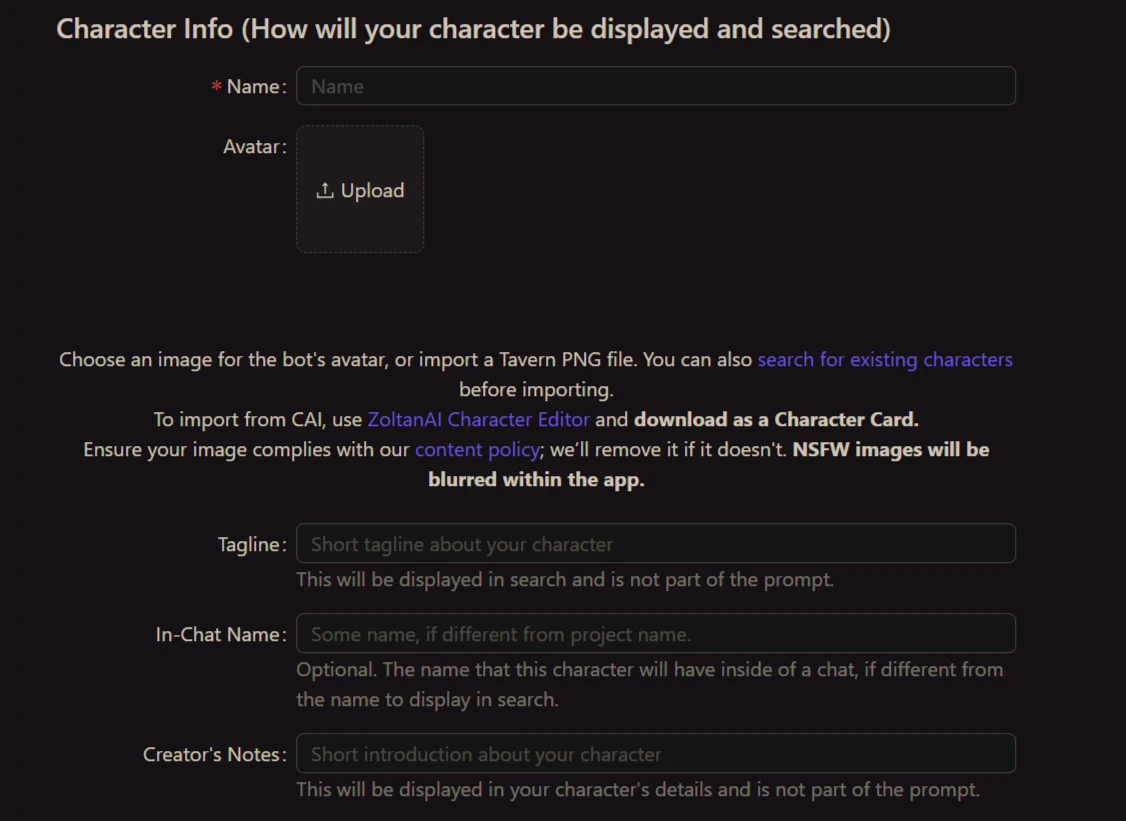Select the In-Chat Name input box

(x=656, y=634)
